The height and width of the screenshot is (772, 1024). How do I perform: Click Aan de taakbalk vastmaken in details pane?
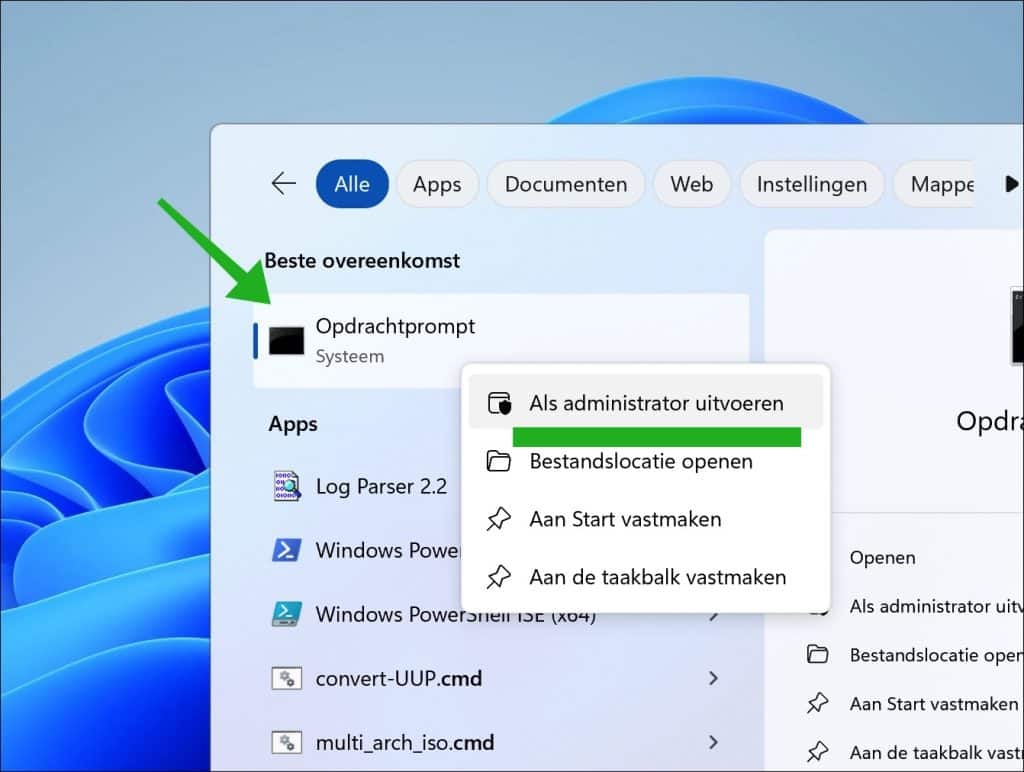936,753
